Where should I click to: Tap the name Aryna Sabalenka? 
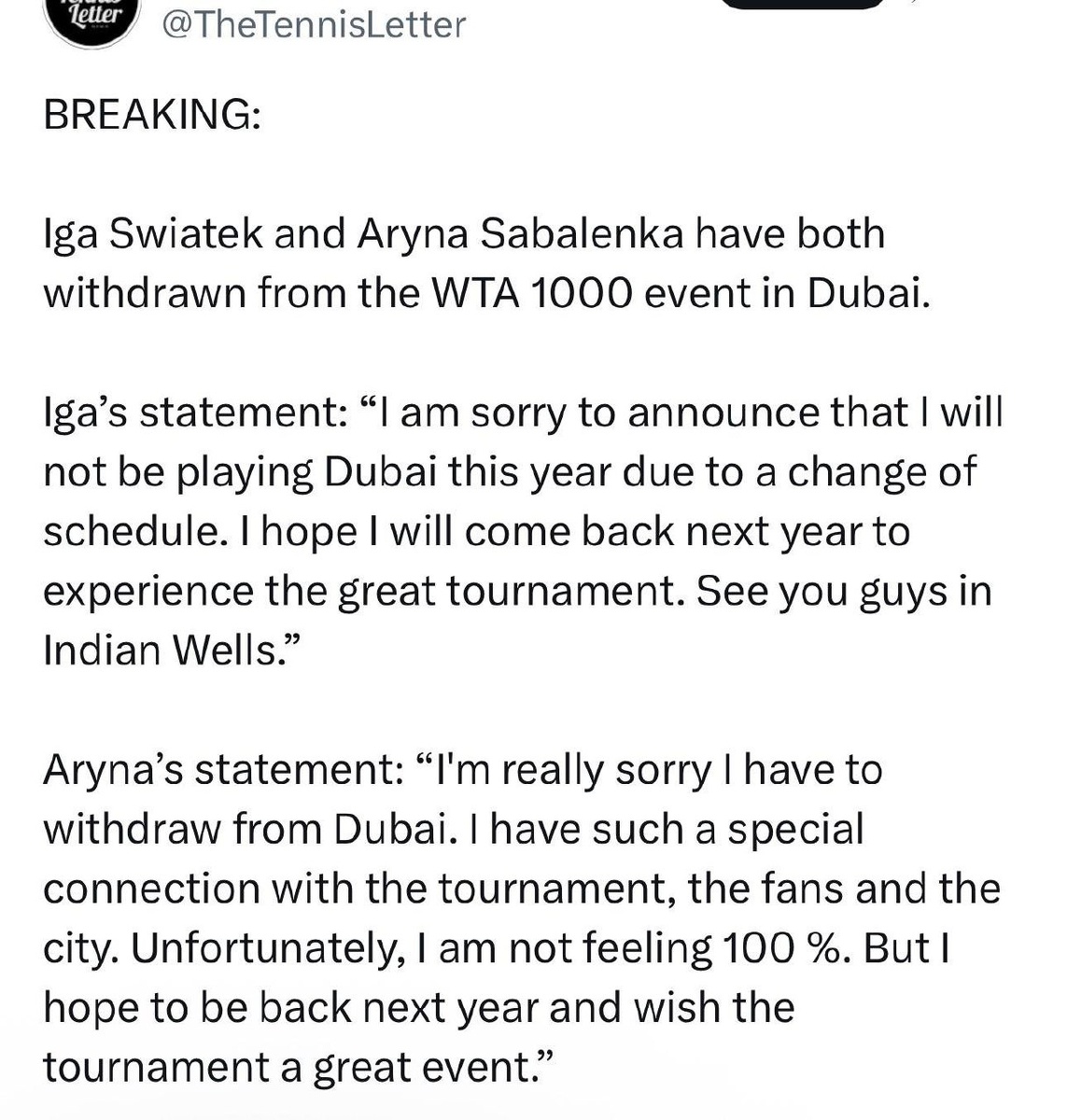pos(519,234)
